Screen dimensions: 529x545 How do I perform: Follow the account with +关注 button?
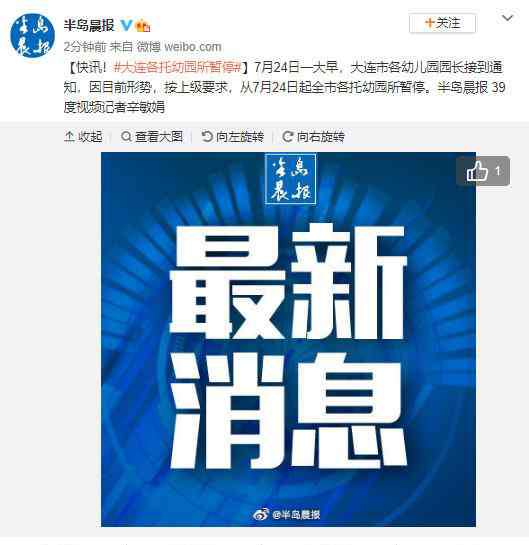(x=442, y=23)
